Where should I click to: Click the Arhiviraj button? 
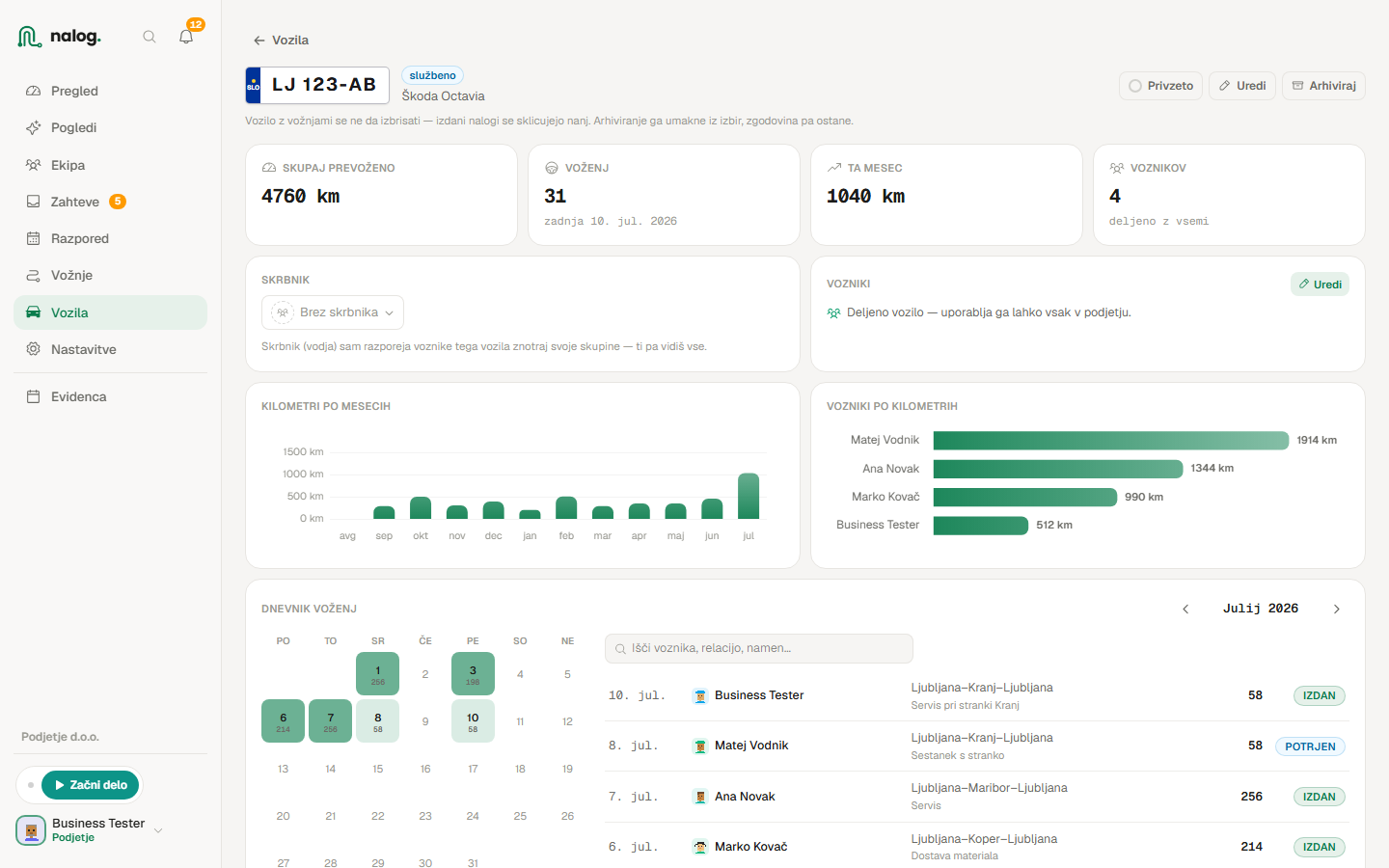point(1323,86)
